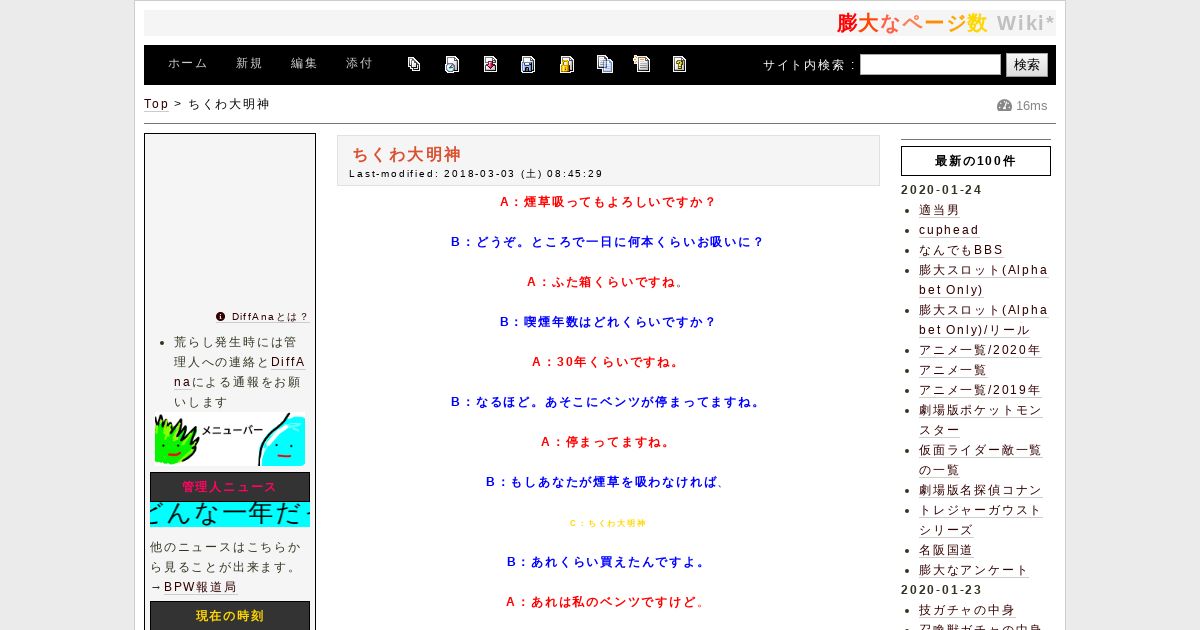Click the cyan scrolling news ticker
This screenshot has height=630, width=1200.
(230, 515)
